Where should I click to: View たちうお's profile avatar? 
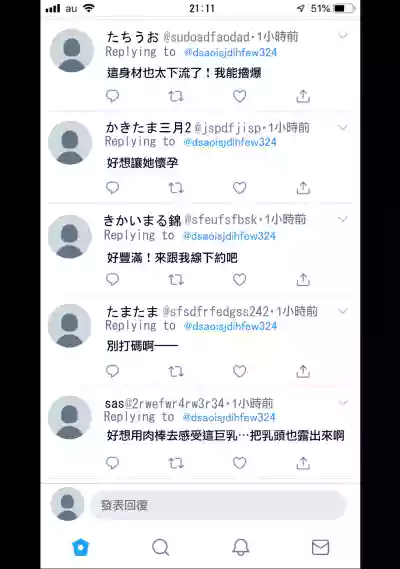pos(72,50)
